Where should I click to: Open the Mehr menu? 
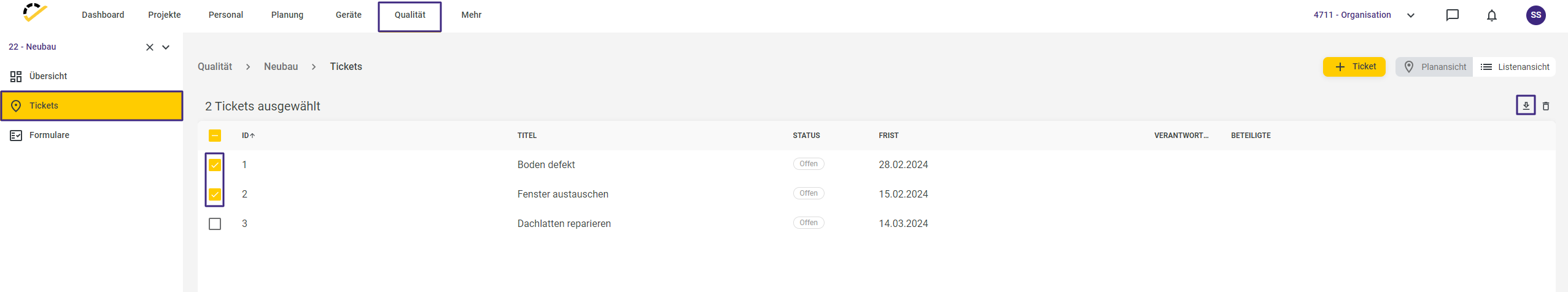472,15
